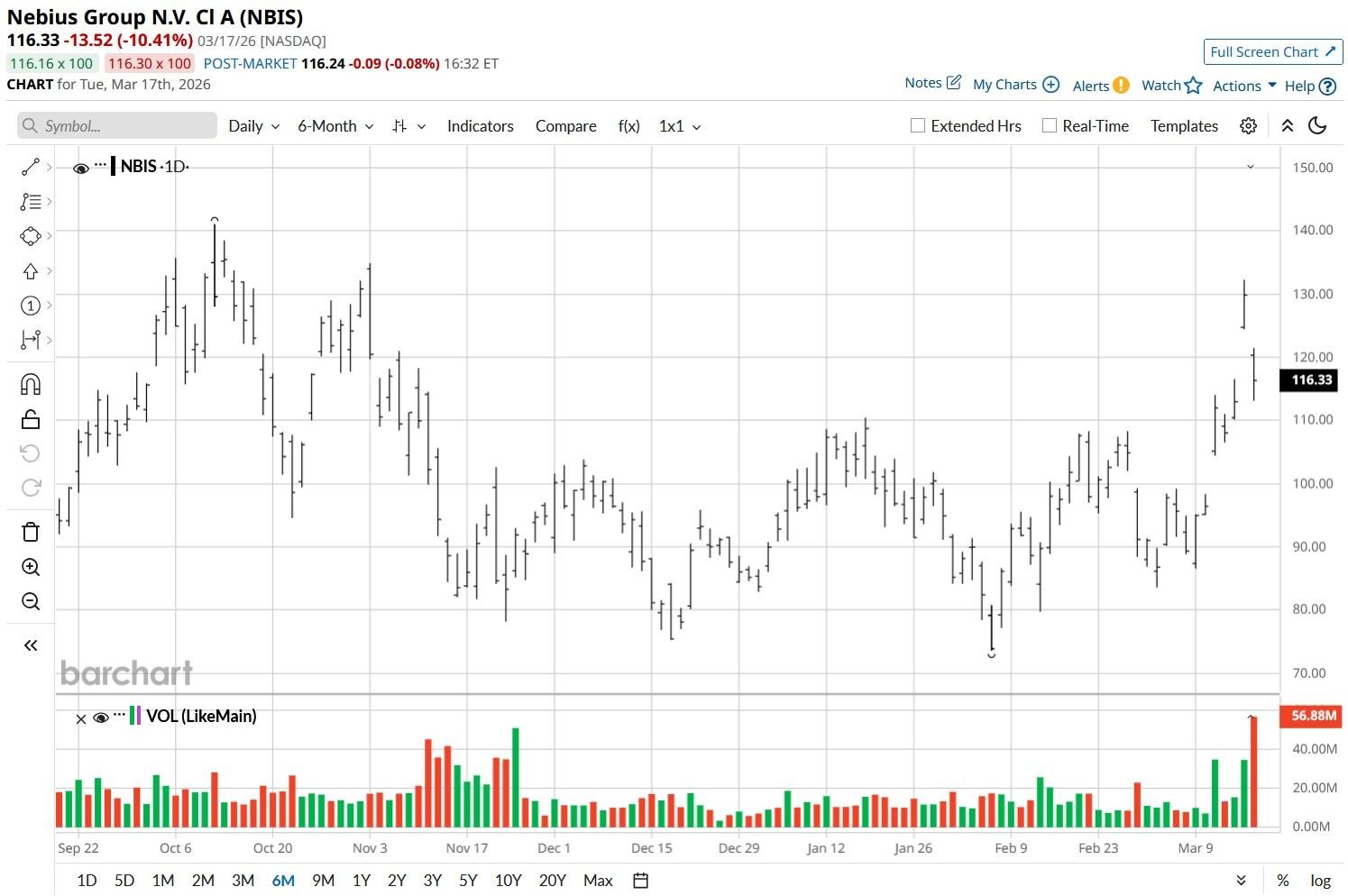Switch range to 5Y
The height and width of the screenshot is (896, 1348).
tap(468, 881)
